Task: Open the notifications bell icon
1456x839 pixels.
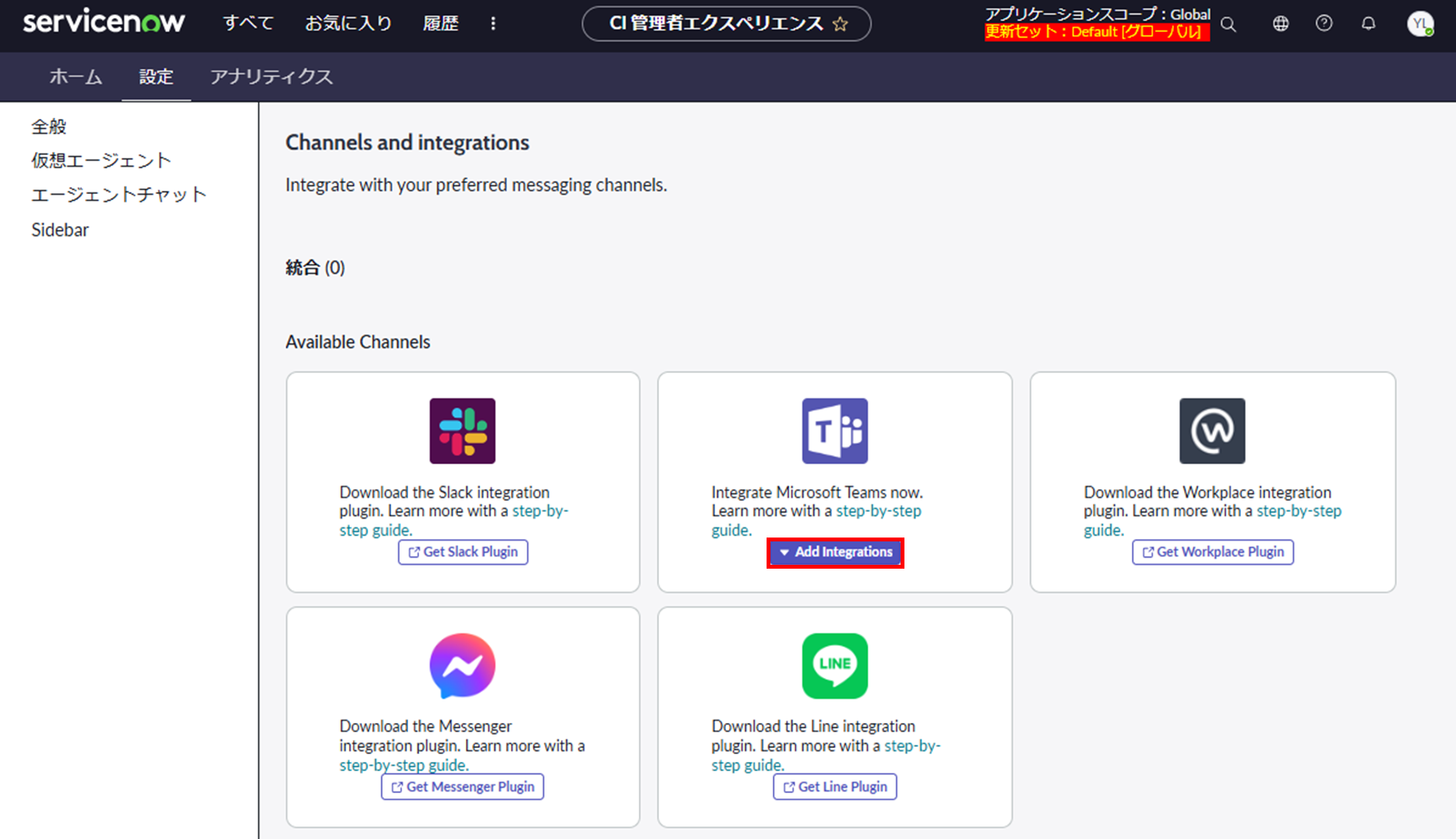Action: (x=1369, y=24)
